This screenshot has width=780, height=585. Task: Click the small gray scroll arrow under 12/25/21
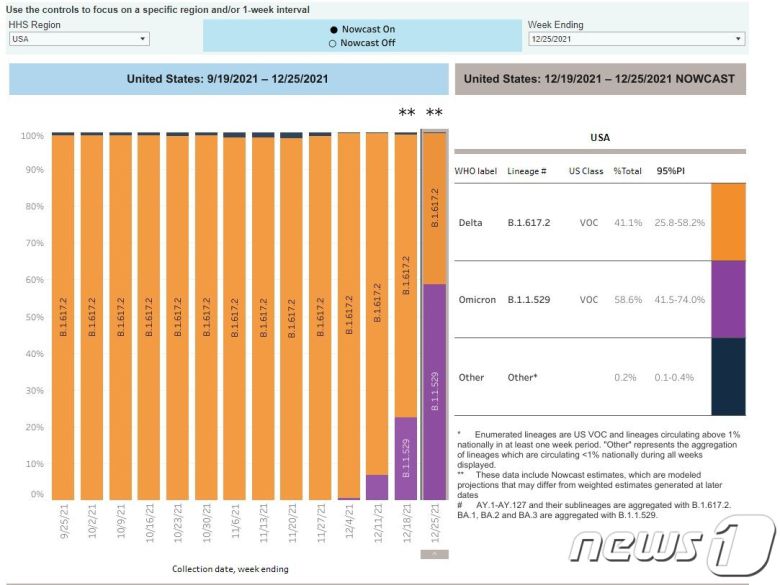pos(435,553)
